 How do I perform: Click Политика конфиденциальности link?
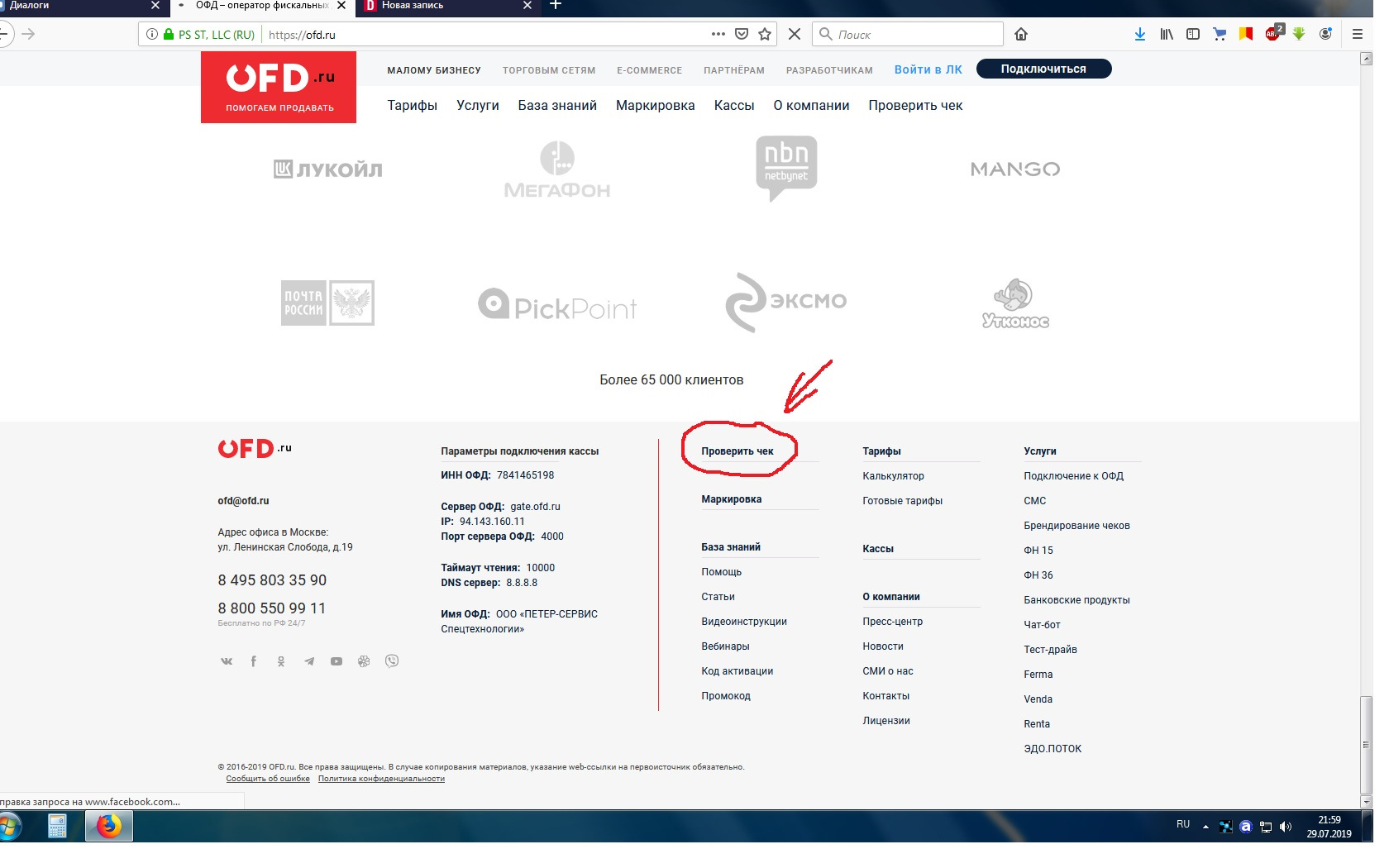point(381,779)
